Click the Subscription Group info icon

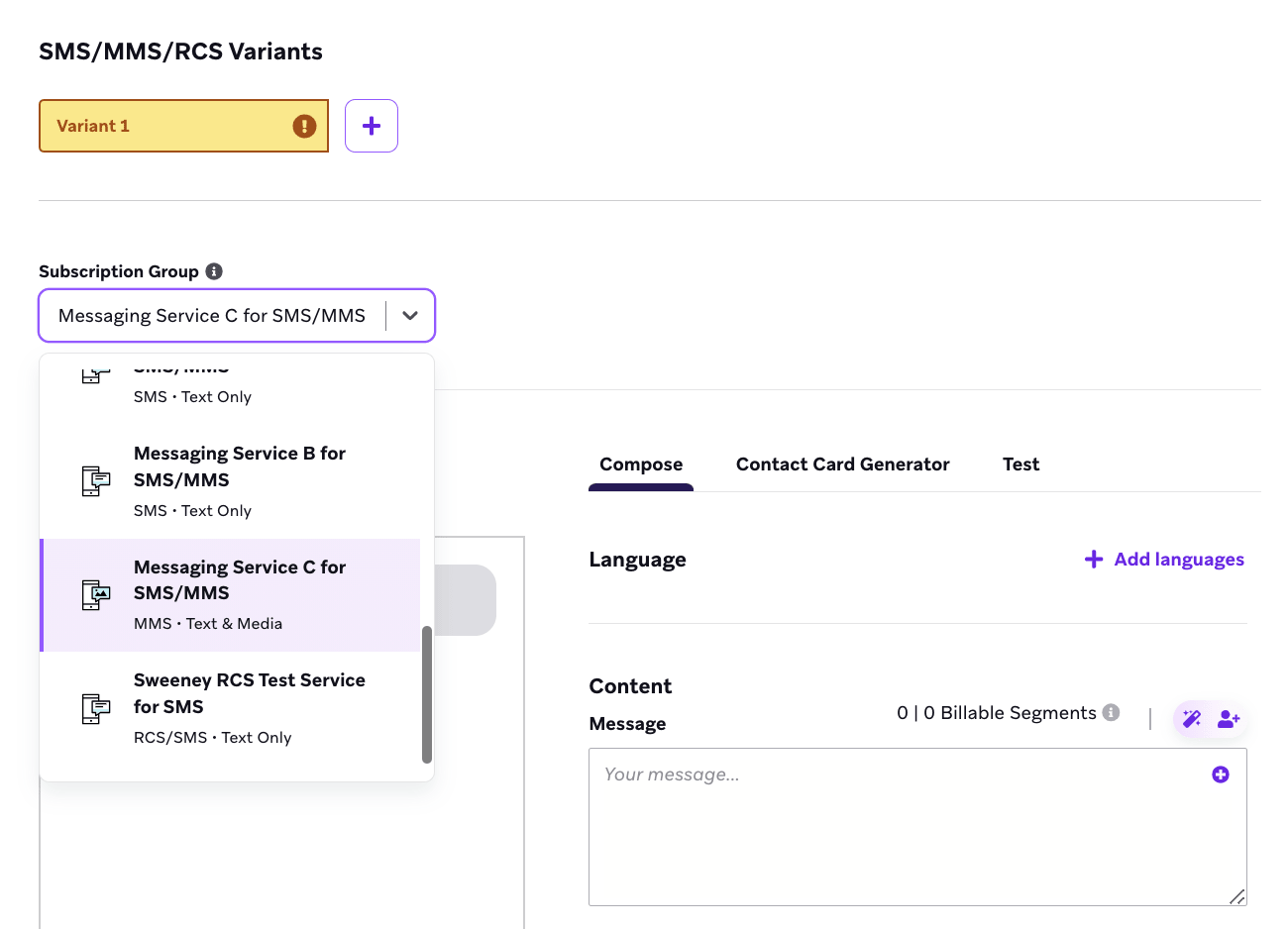[x=214, y=271]
